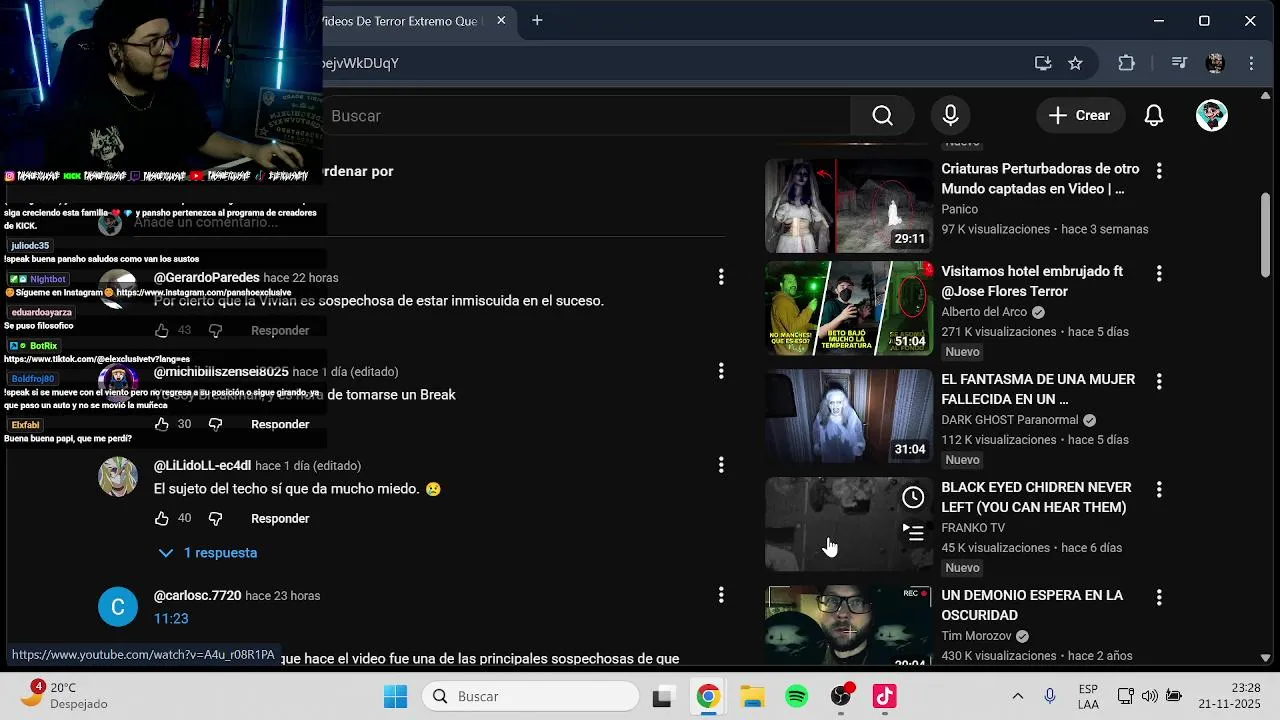Start voice search with microphone icon
The height and width of the screenshot is (720, 1280).
[950, 116]
